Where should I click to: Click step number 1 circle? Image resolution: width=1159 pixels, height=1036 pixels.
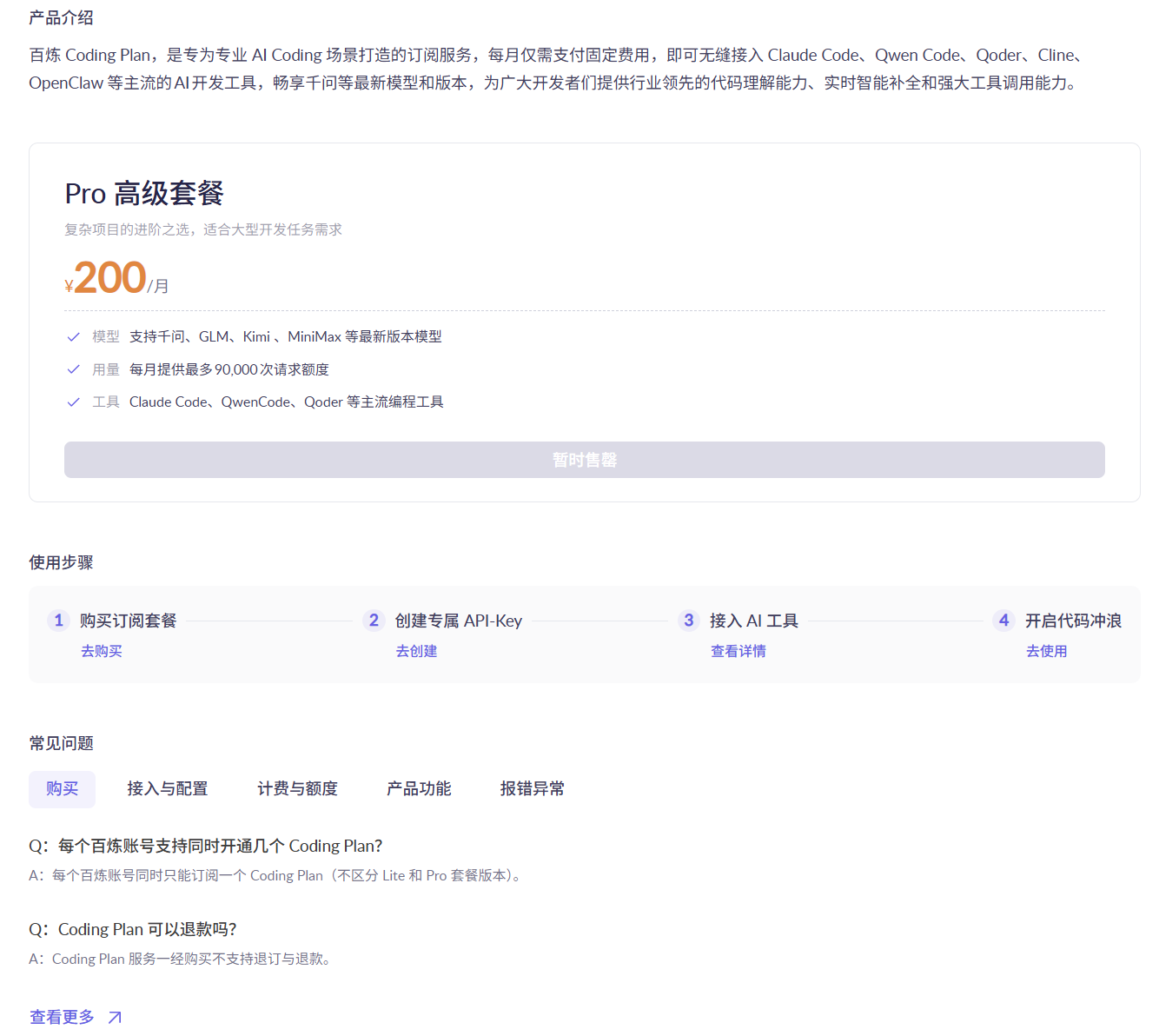coord(58,621)
